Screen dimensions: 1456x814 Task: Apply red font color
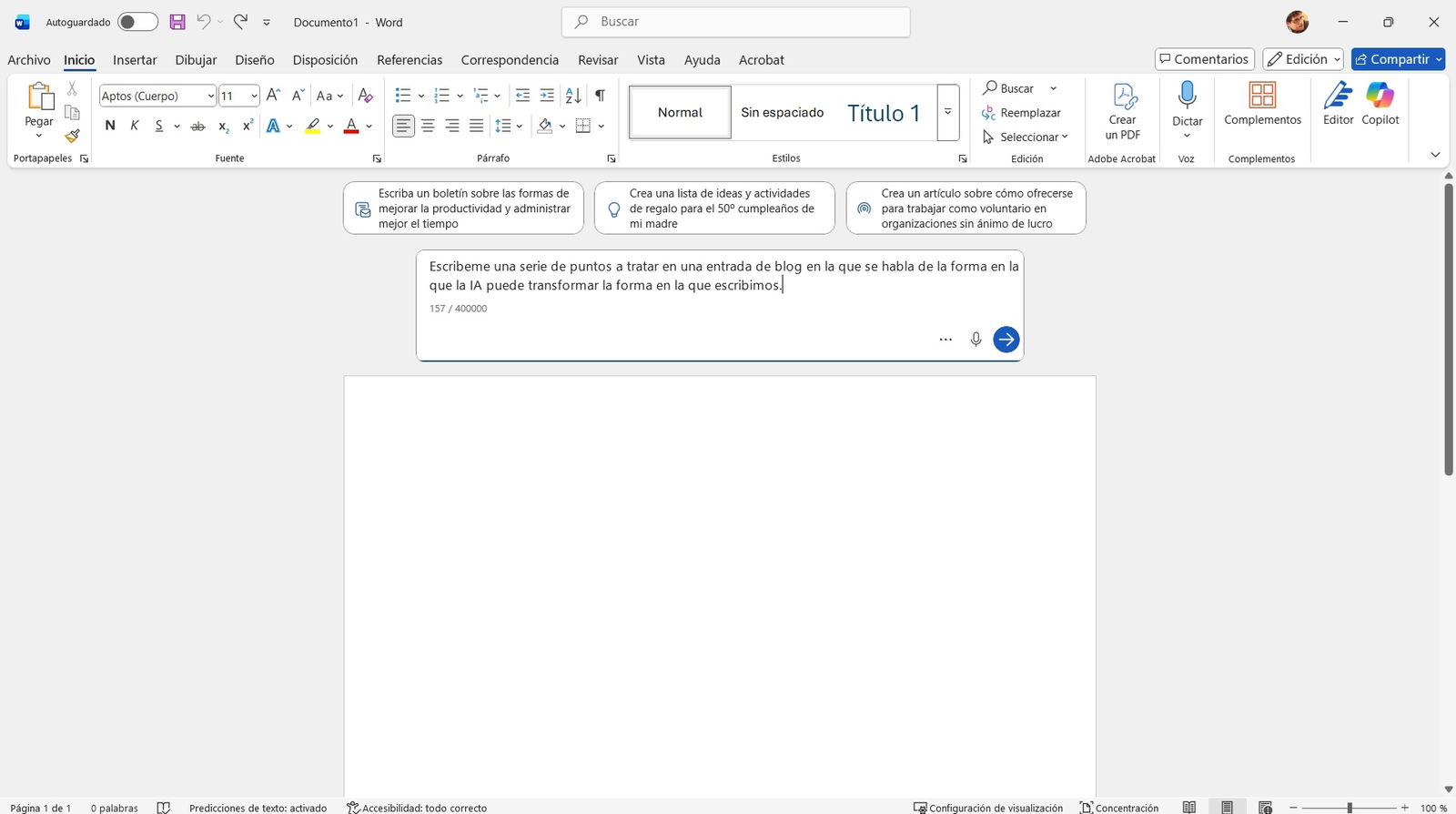351,127
